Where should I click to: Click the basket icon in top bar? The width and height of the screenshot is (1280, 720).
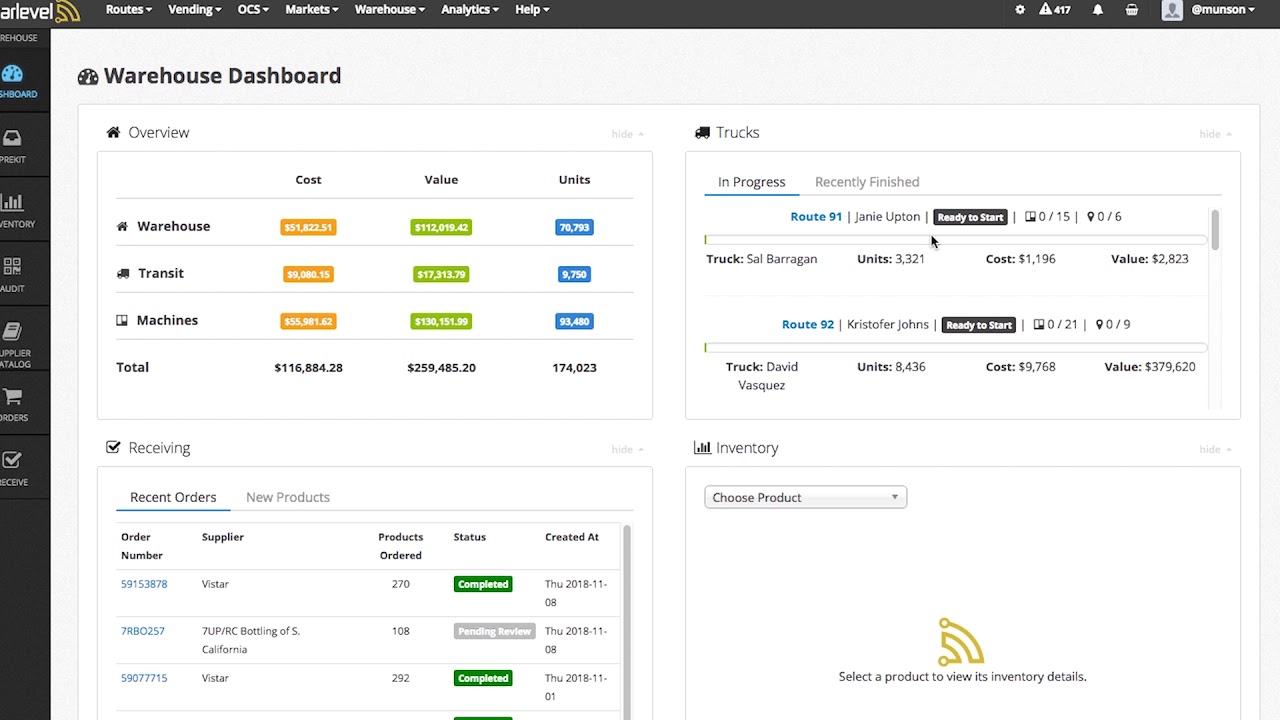1132,10
